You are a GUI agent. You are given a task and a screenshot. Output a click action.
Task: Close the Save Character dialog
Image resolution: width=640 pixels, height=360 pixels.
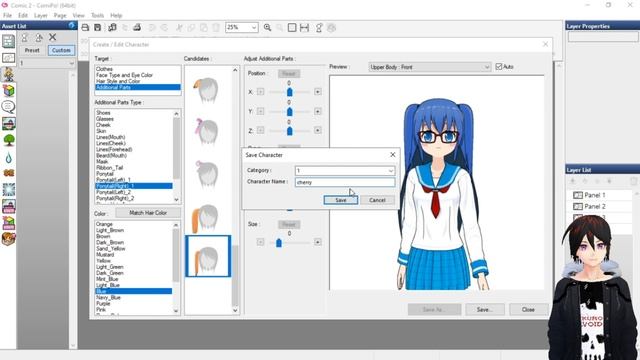(x=392, y=155)
